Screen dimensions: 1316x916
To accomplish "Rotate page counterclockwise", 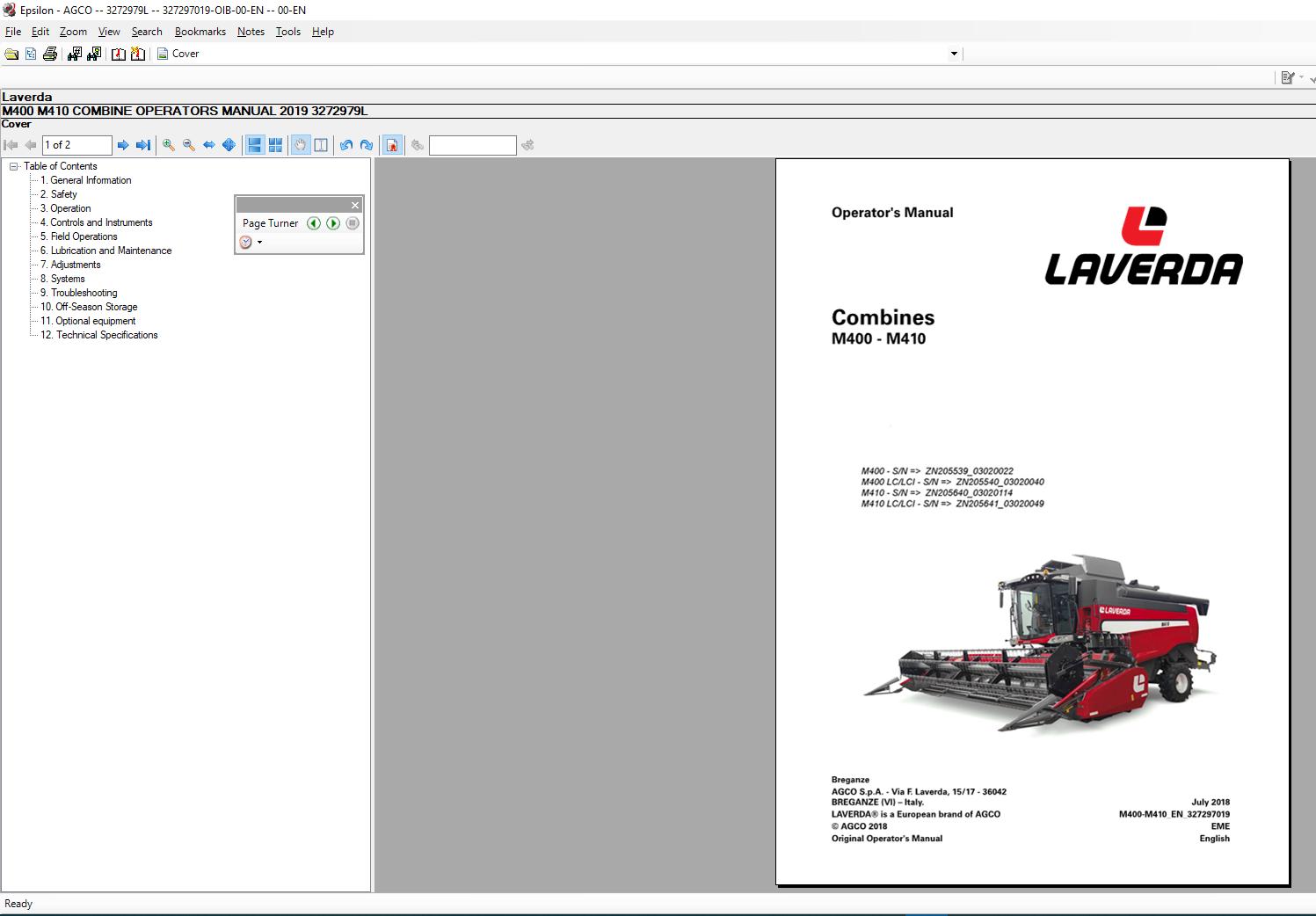I will click(346, 145).
